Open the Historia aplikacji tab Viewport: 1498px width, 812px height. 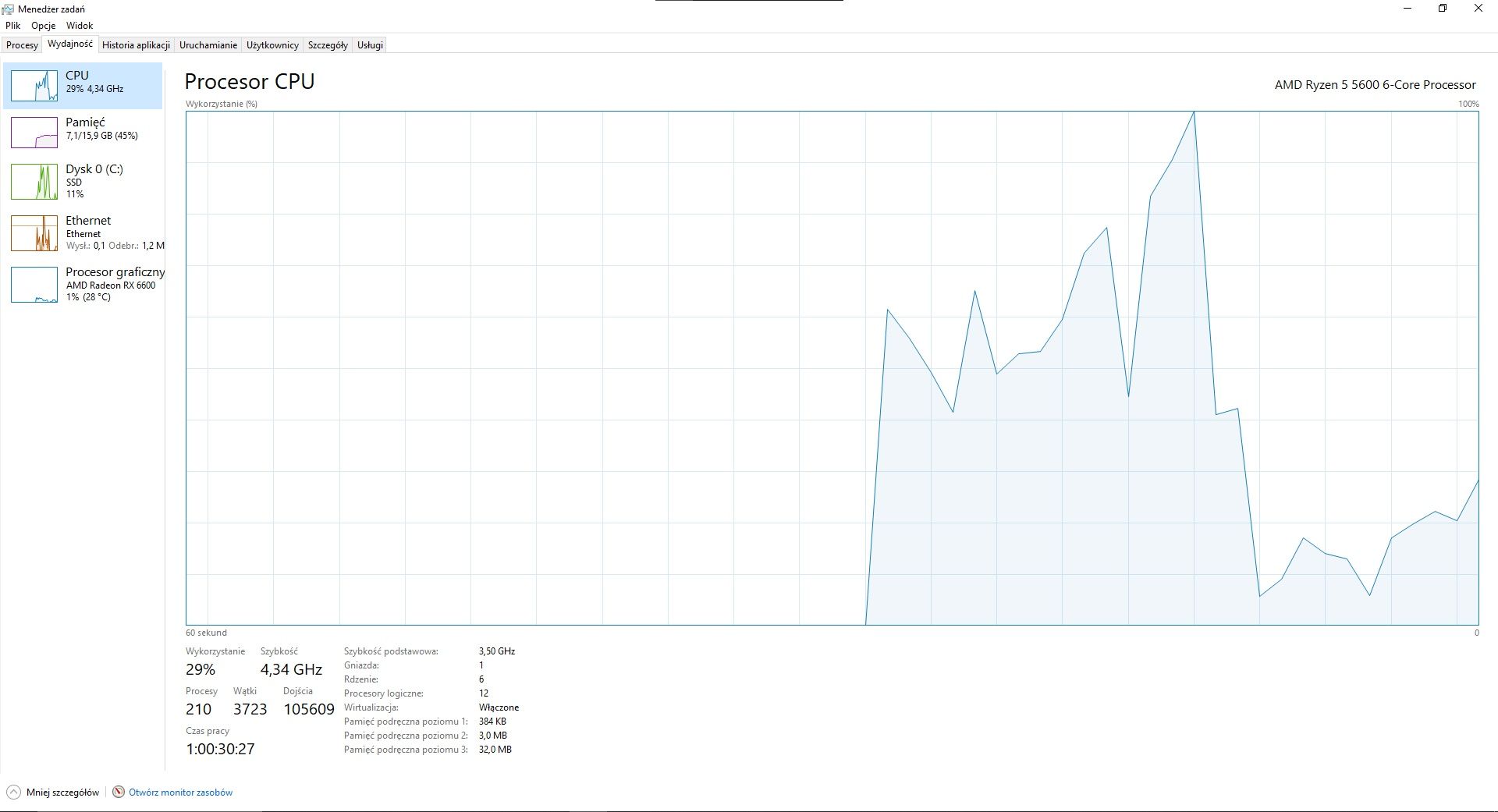[136, 45]
